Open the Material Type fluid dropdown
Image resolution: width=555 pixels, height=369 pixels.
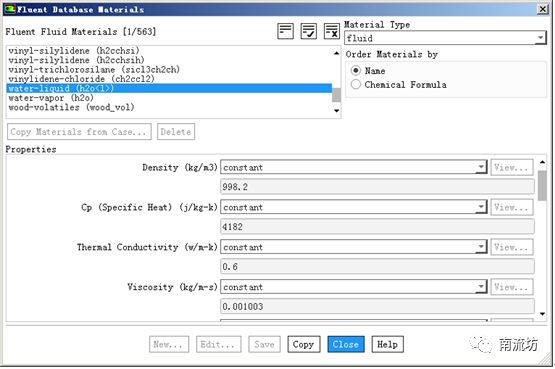coord(445,38)
